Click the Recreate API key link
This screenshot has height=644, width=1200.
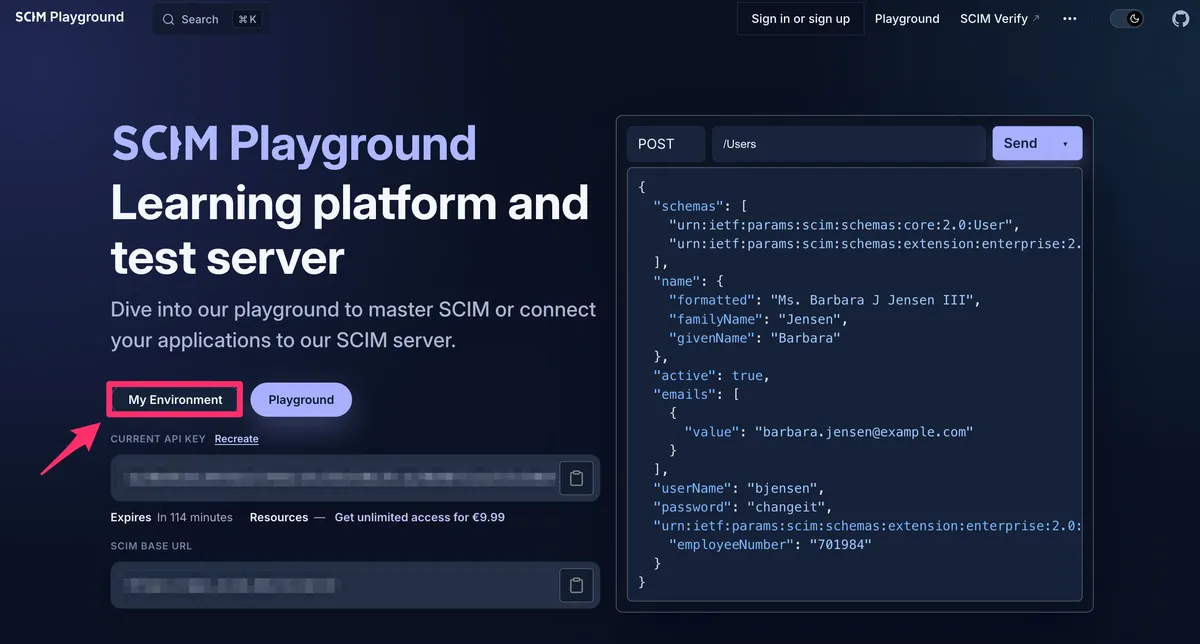point(236,439)
